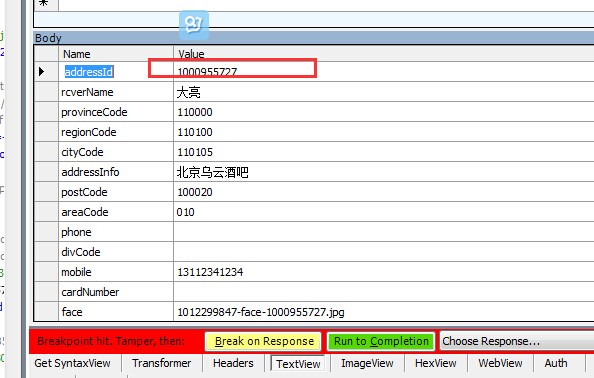Image resolution: width=594 pixels, height=378 pixels.
Task: Click the Break on Response button
Action: tap(263, 341)
